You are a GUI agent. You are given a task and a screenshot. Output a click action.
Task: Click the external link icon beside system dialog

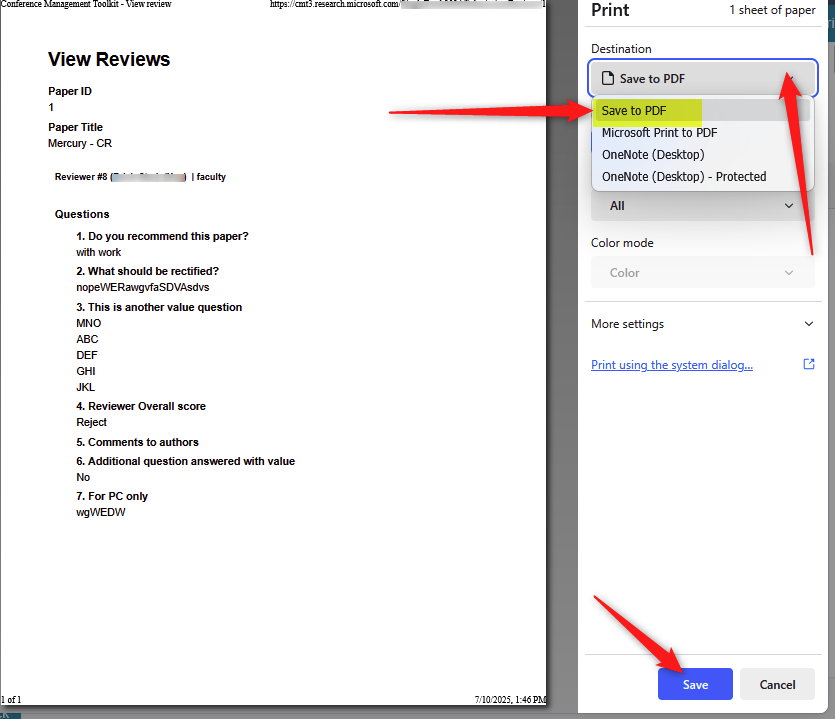809,364
